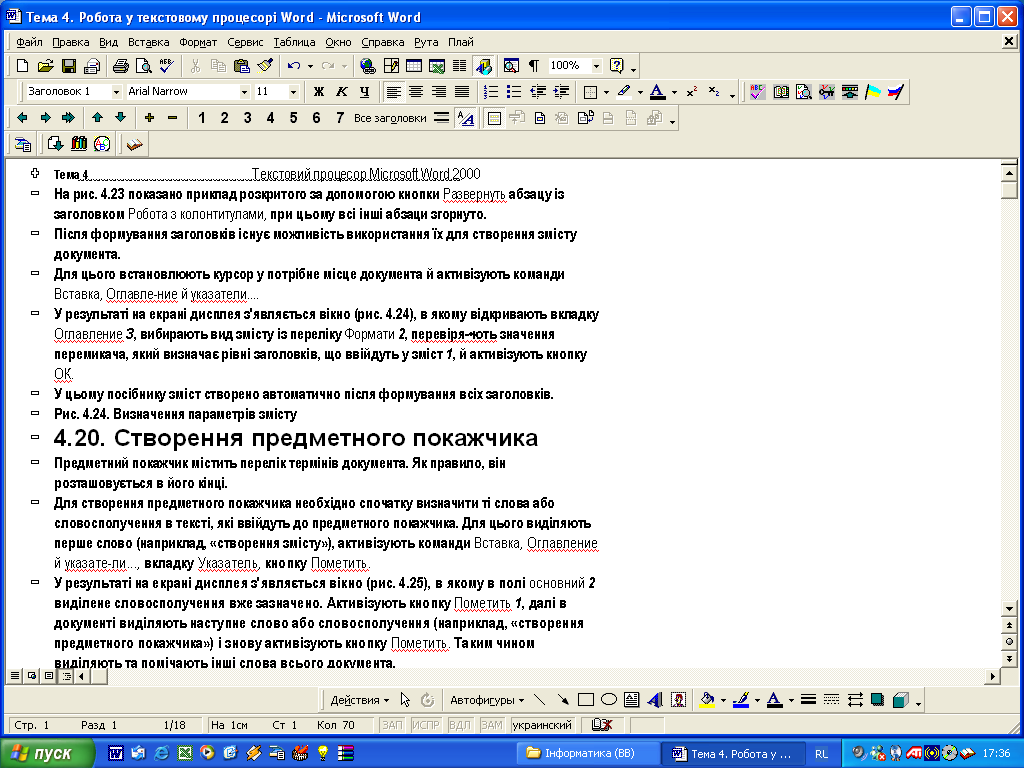Open the Файл menu
The width and height of the screenshot is (1024, 768).
(x=29, y=42)
